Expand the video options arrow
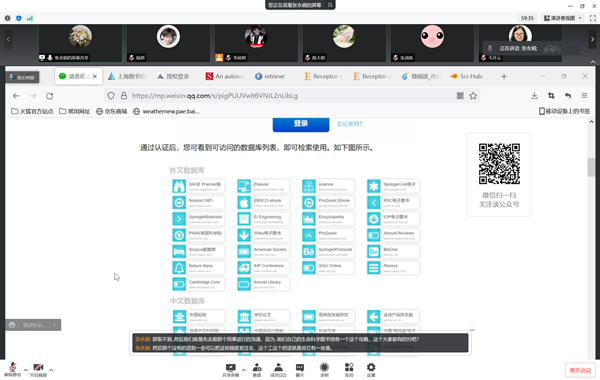This screenshot has width=600, height=380. [51, 370]
